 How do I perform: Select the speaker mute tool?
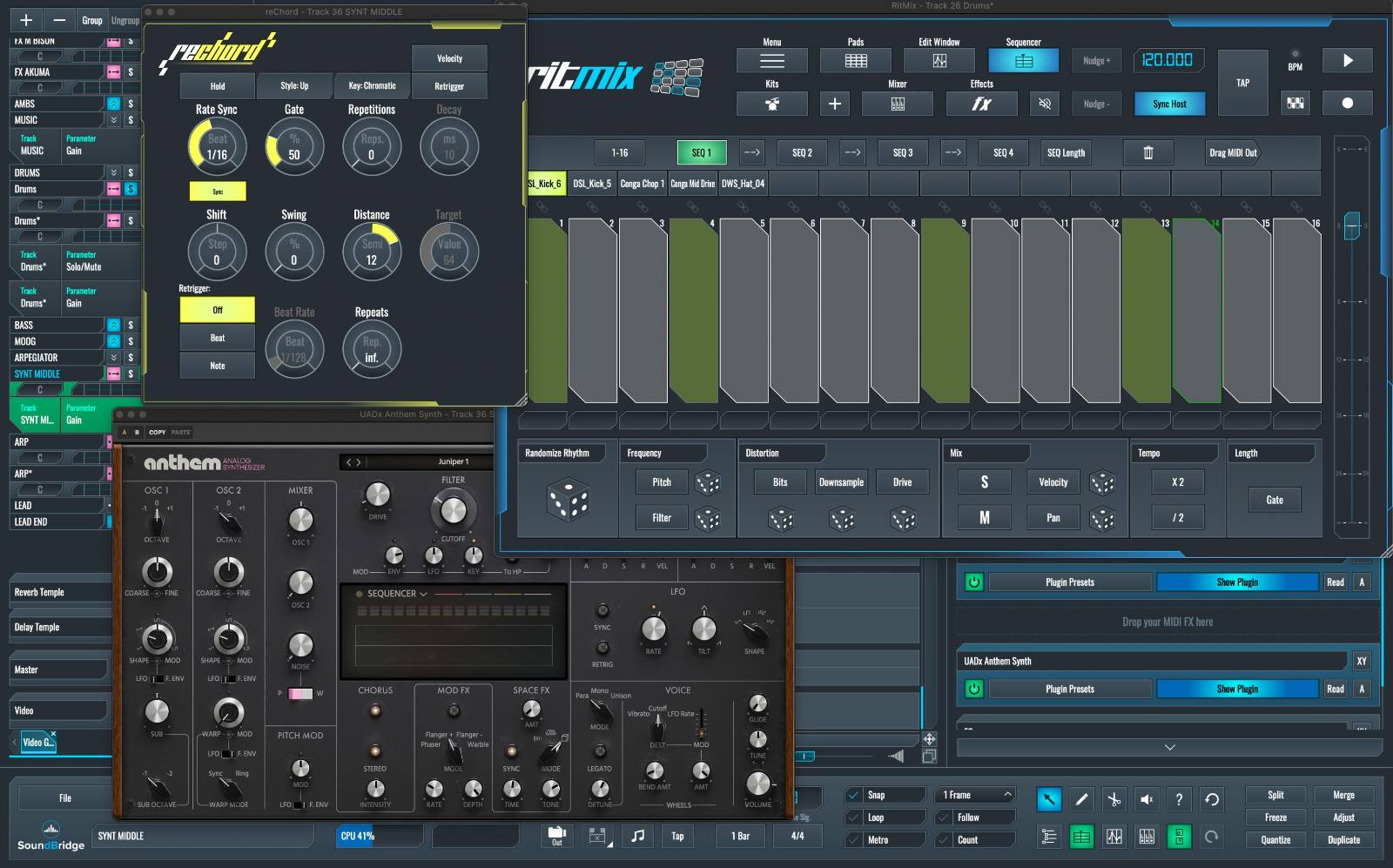pos(1147,798)
